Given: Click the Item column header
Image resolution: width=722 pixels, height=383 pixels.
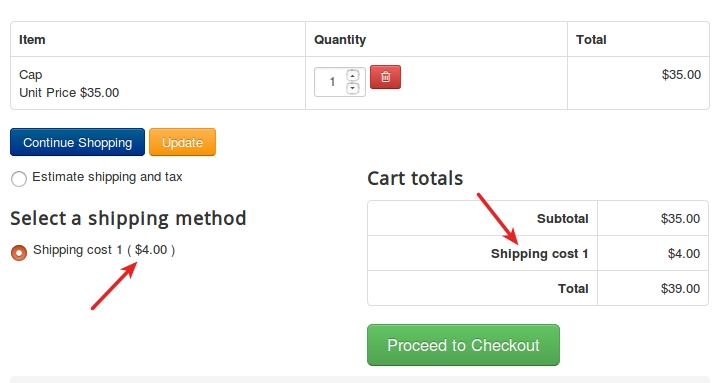Looking at the screenshot, I should click(x=32, y=40).
